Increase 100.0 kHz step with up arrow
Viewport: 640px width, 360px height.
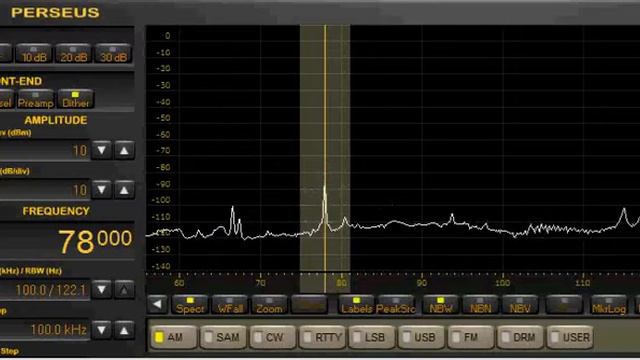(124, 330)
